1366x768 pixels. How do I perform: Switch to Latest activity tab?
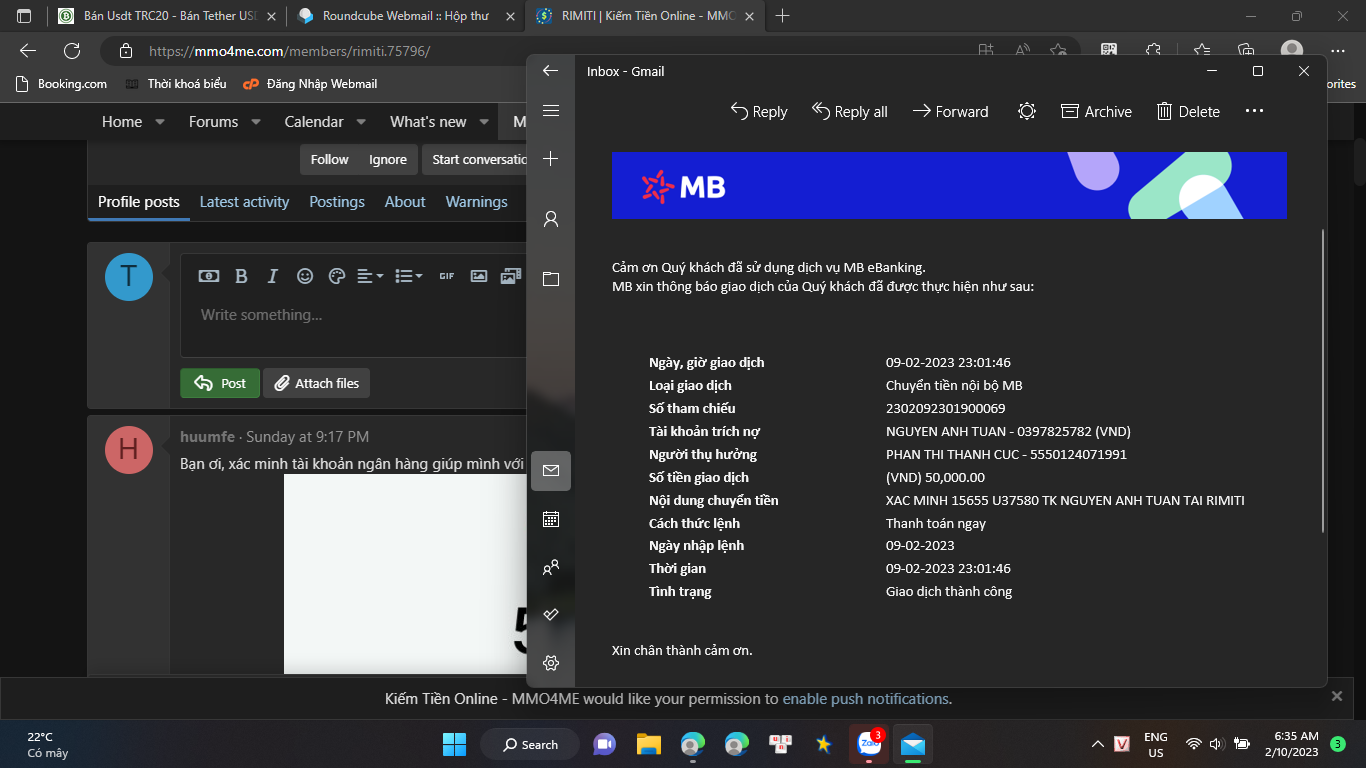click(244, 202)
